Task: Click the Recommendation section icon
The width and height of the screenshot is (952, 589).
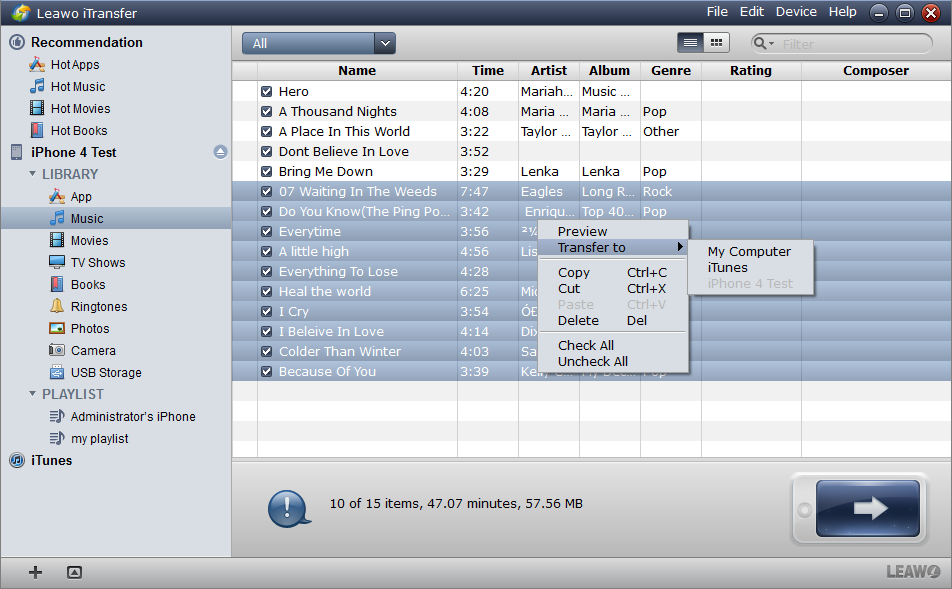Action: click(x=17, y=42)
